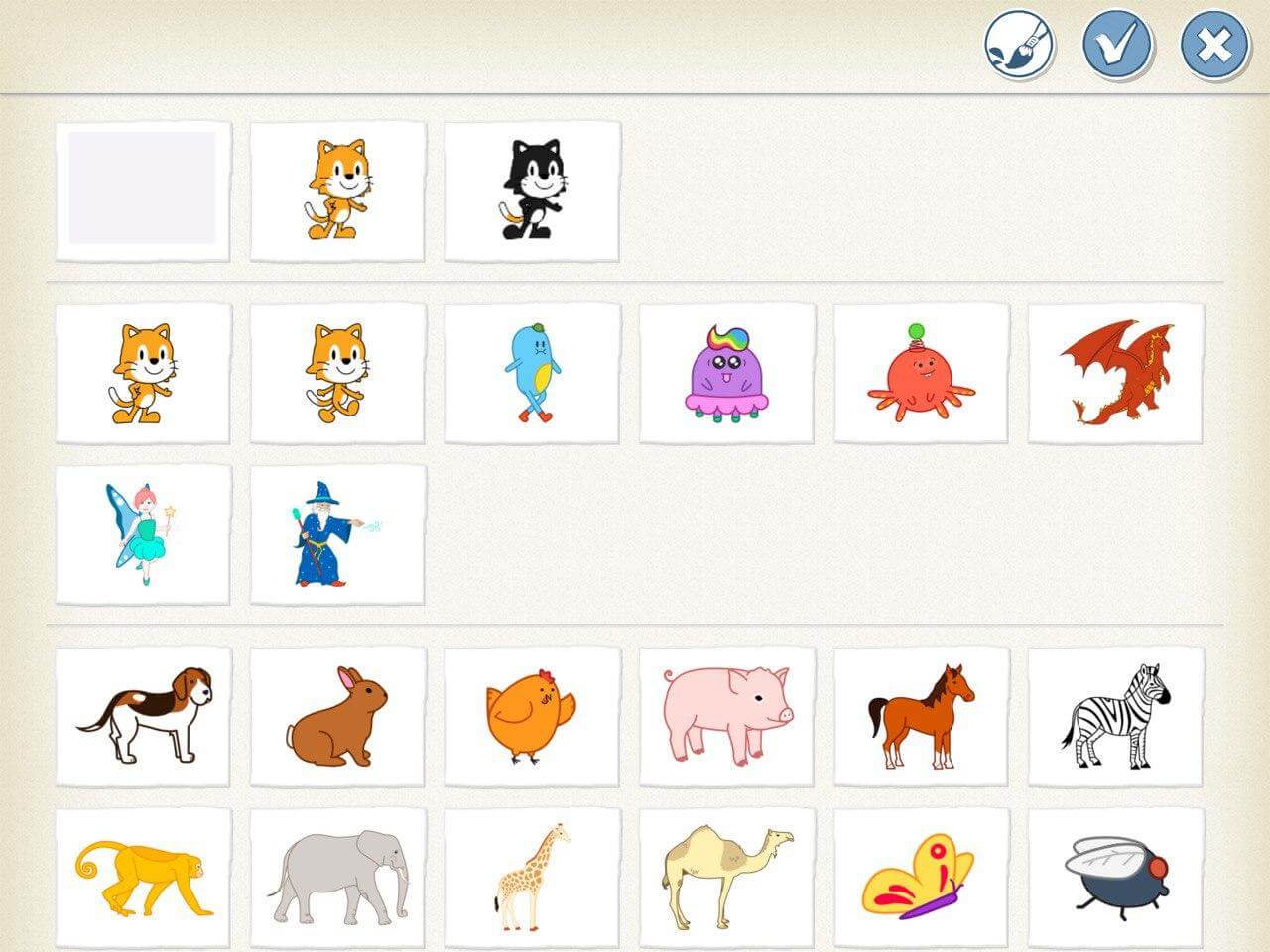Choose the brown rabbit
The image size is (1270, 952).
pos(337,716)
